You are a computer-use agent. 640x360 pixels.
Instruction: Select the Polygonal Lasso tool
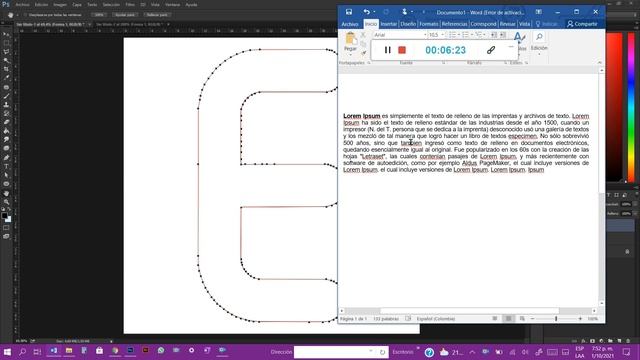pyautogui.click(x=6, y=52)
